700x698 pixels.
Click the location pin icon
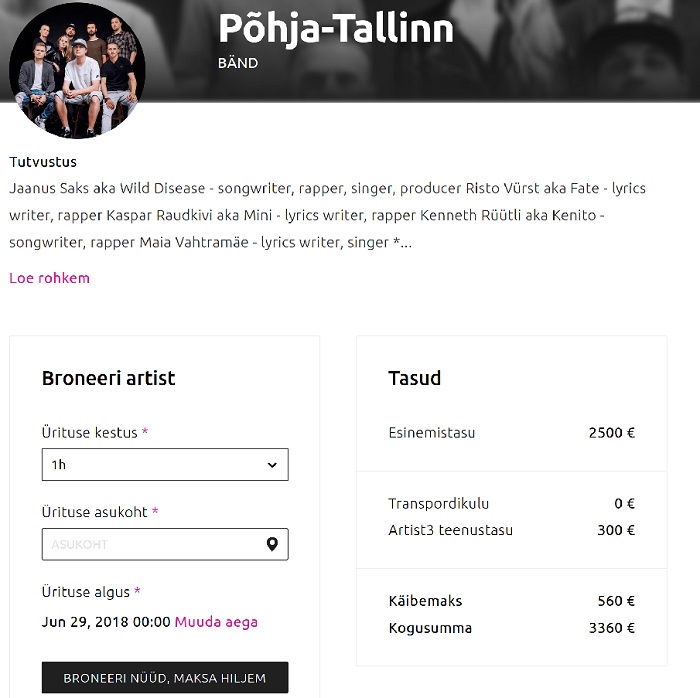click(272, 544)
